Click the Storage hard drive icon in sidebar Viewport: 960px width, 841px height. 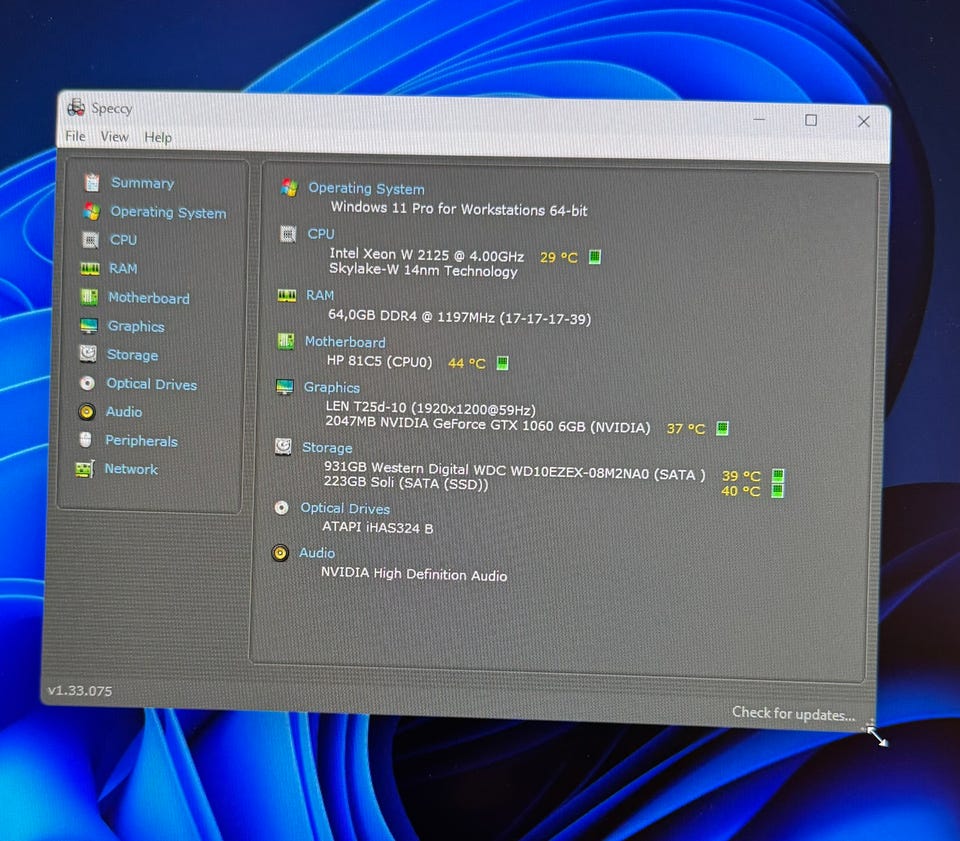tap(88, 353)
